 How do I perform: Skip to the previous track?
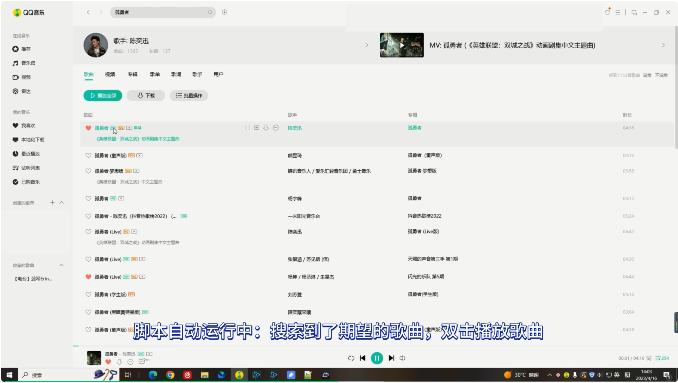click(x=362, y=358)
